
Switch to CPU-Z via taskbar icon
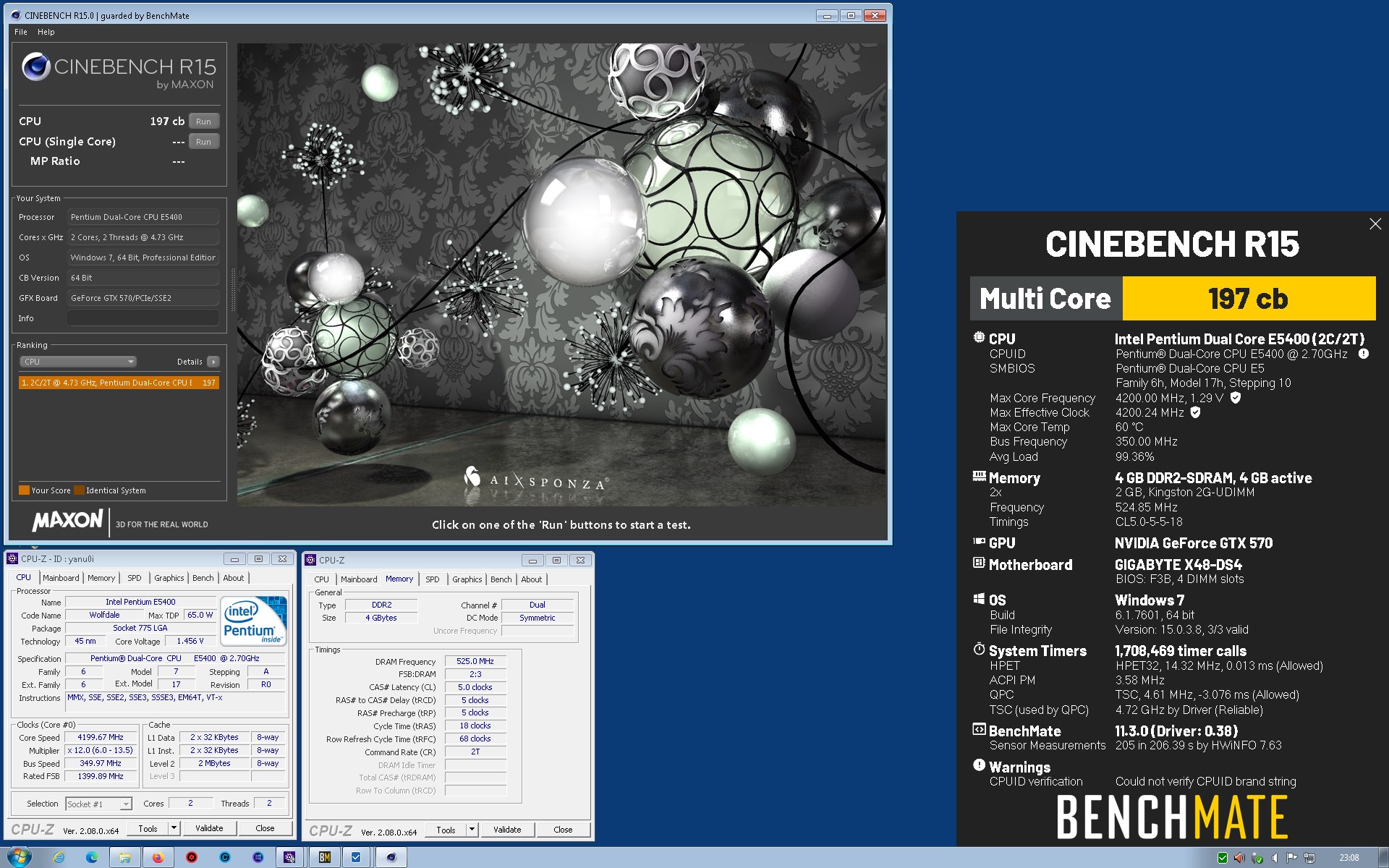coord(290,858)
